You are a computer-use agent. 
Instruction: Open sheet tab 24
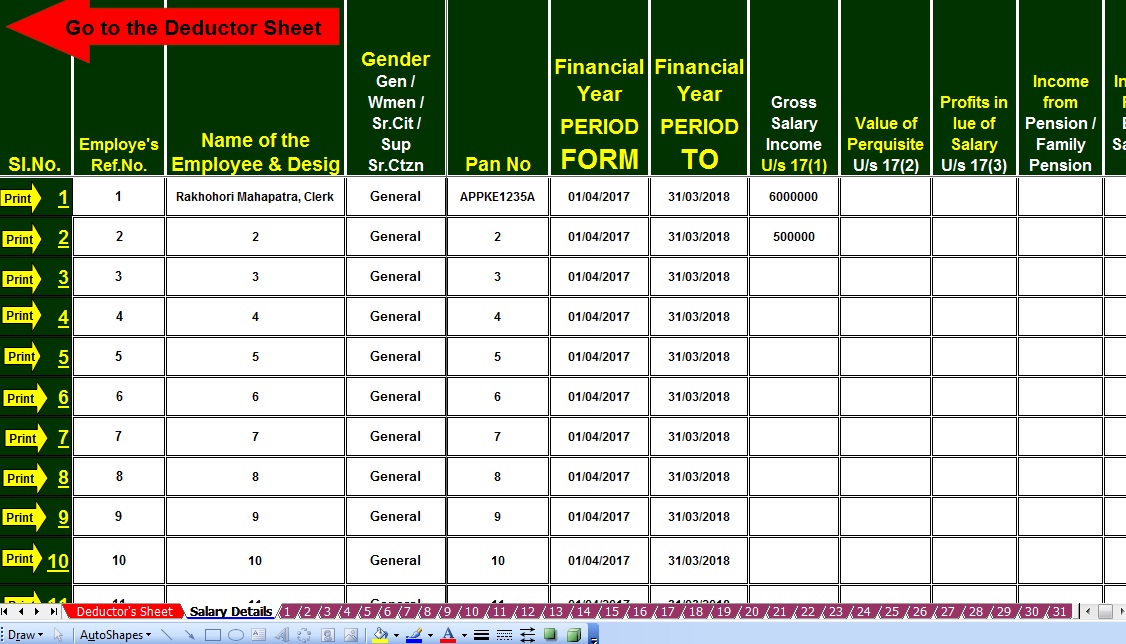click(x=863, y=612)
